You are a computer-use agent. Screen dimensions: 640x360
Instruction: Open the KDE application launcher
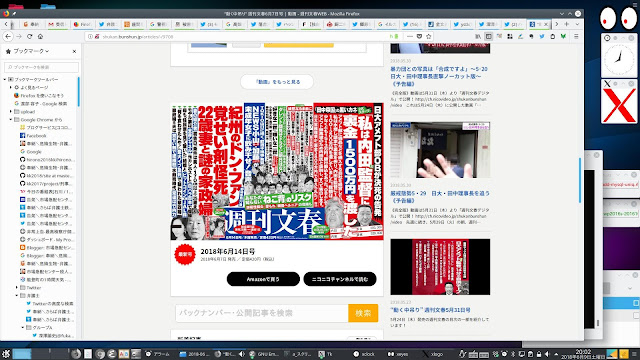[6, 354]
